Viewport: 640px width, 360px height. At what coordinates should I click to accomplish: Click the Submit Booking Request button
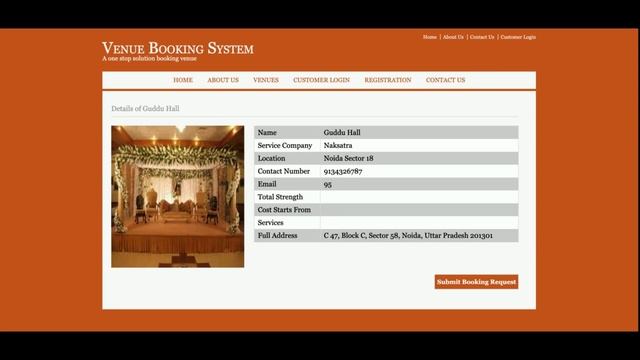pyautogui.click(x=476, y=282)
